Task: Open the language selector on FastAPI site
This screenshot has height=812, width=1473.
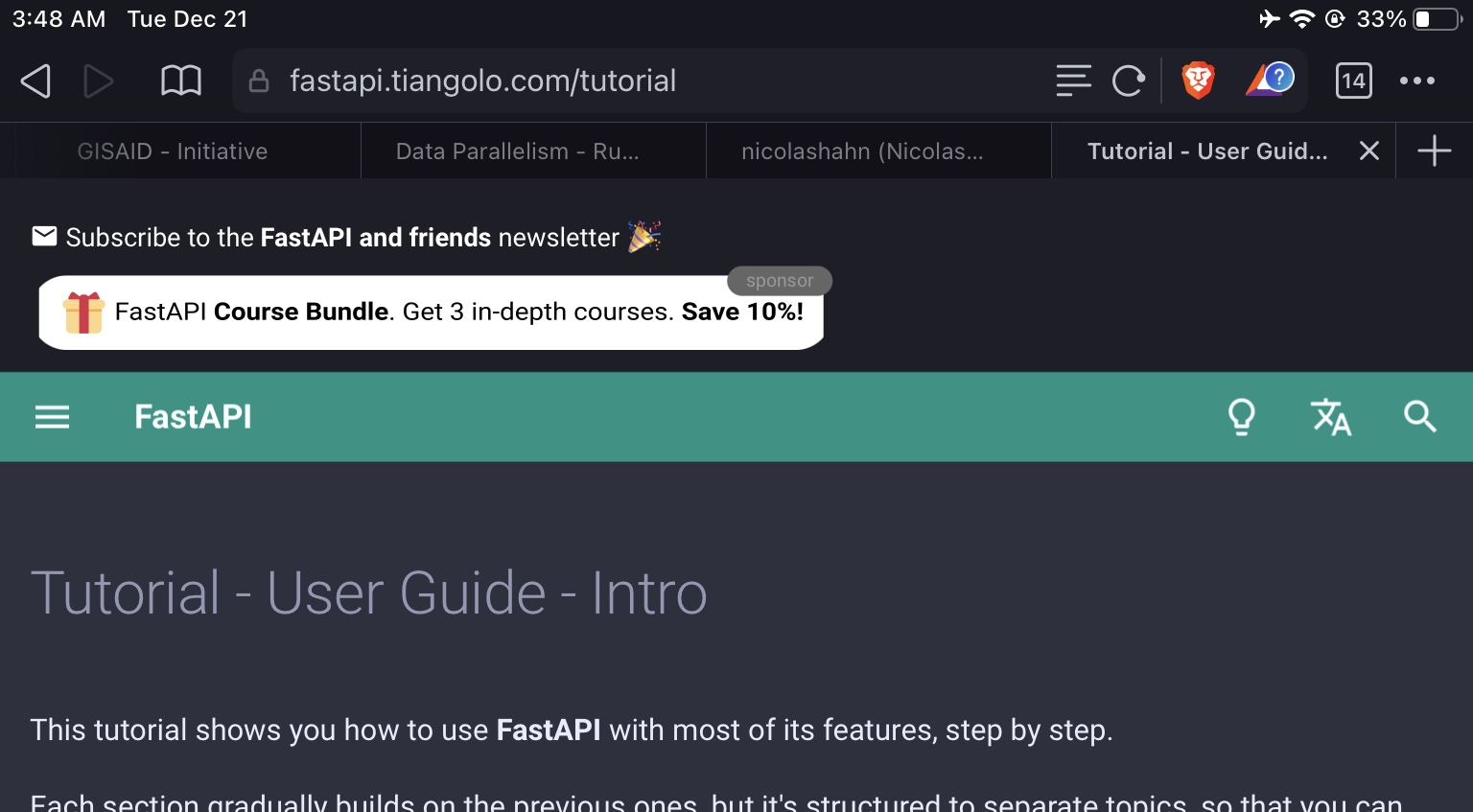Action: pos(1331,417)
